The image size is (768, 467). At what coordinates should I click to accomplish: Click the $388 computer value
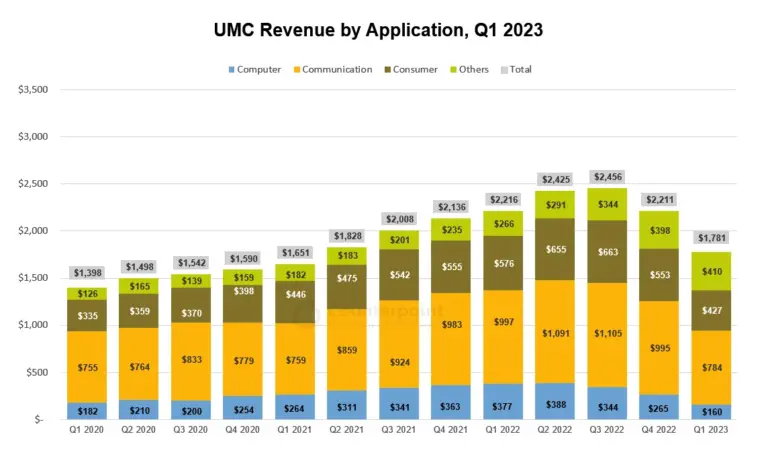pyautogui.click(x=556, y=404)
